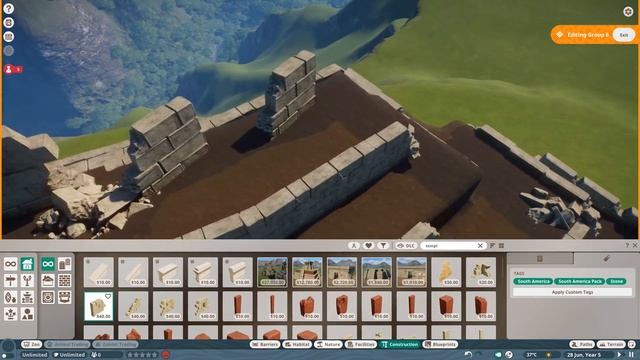640x360 pixels.
Task: Open the Paths tool
Action: tap(582, 344)
